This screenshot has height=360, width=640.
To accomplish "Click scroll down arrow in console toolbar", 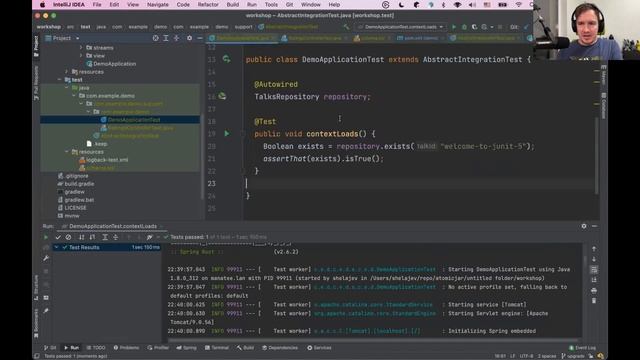I will tap(594, 259).
